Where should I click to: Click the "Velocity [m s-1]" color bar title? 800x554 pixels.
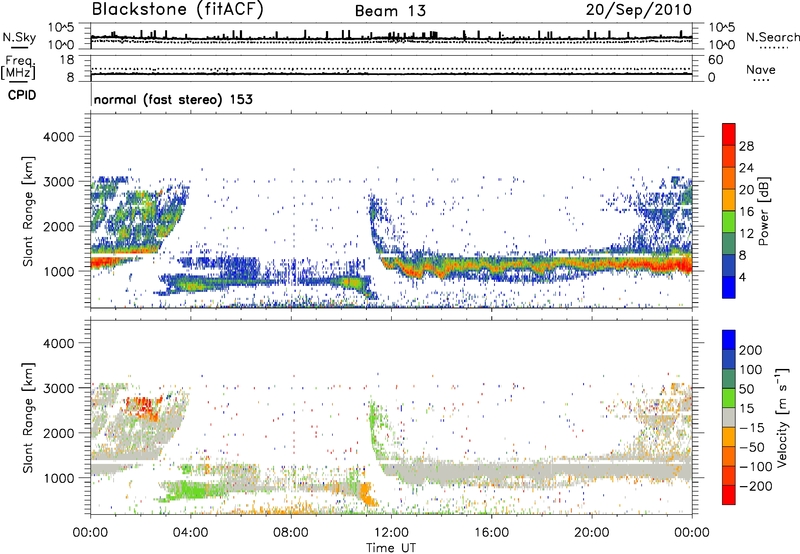click(782, 417)
